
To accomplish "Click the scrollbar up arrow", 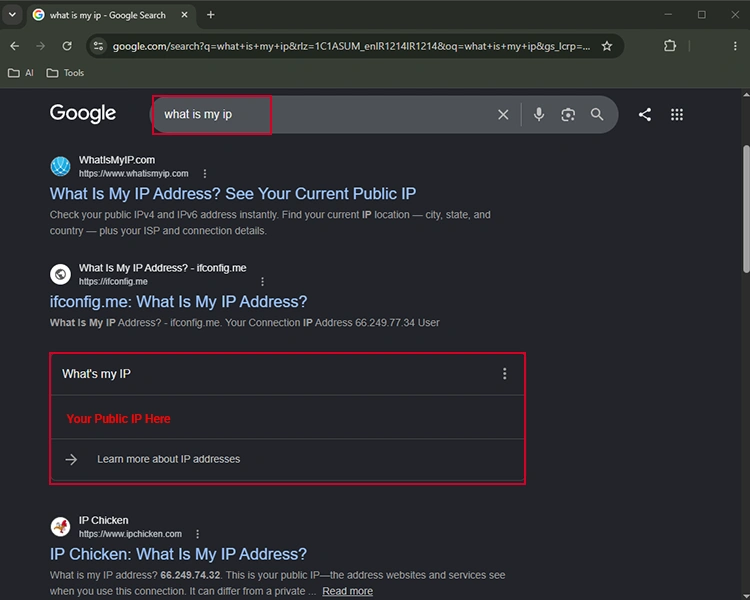I will 746,94.
